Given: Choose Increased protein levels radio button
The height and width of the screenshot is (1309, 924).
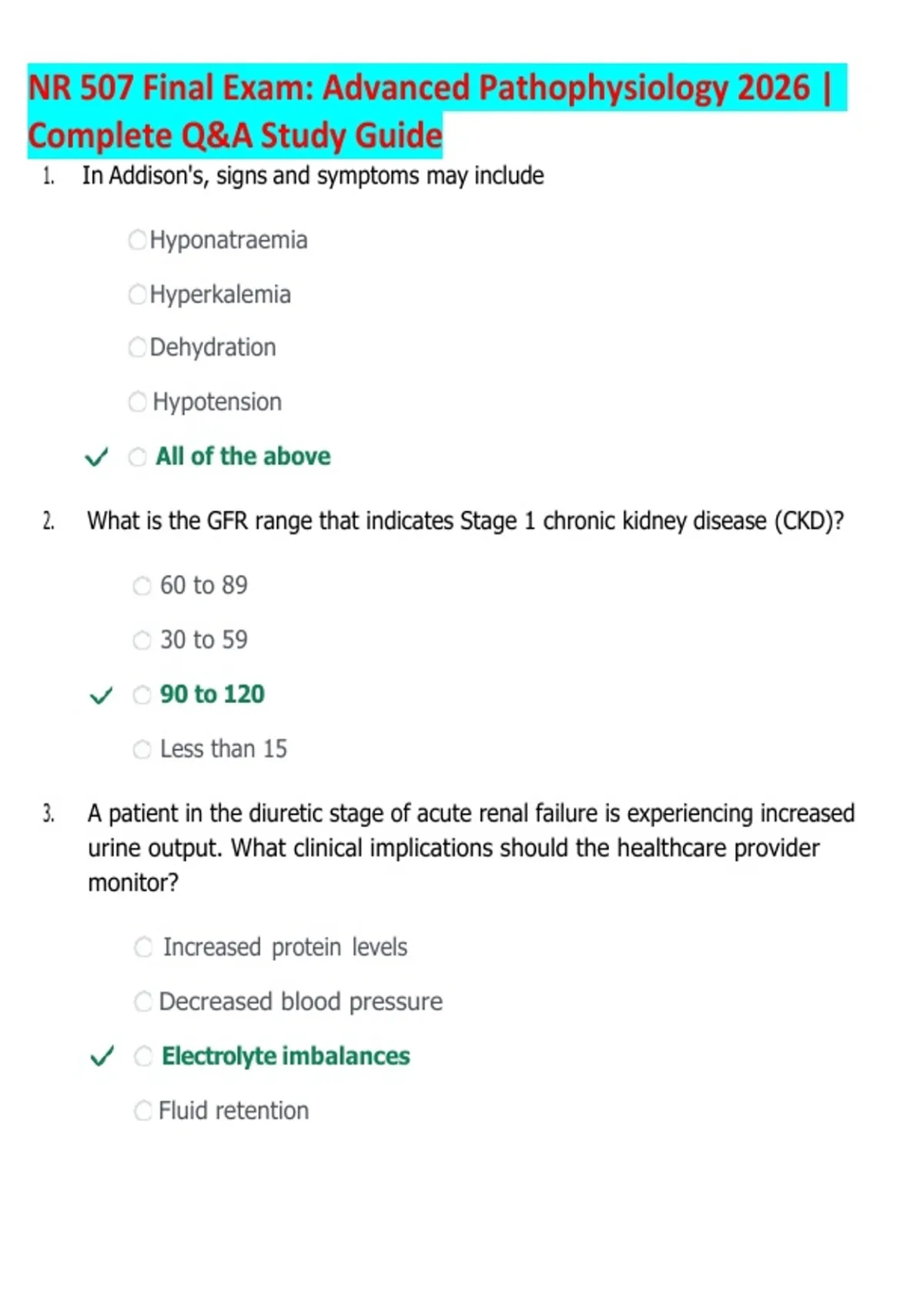Looking at the screenshot, I should click(143, 947).
